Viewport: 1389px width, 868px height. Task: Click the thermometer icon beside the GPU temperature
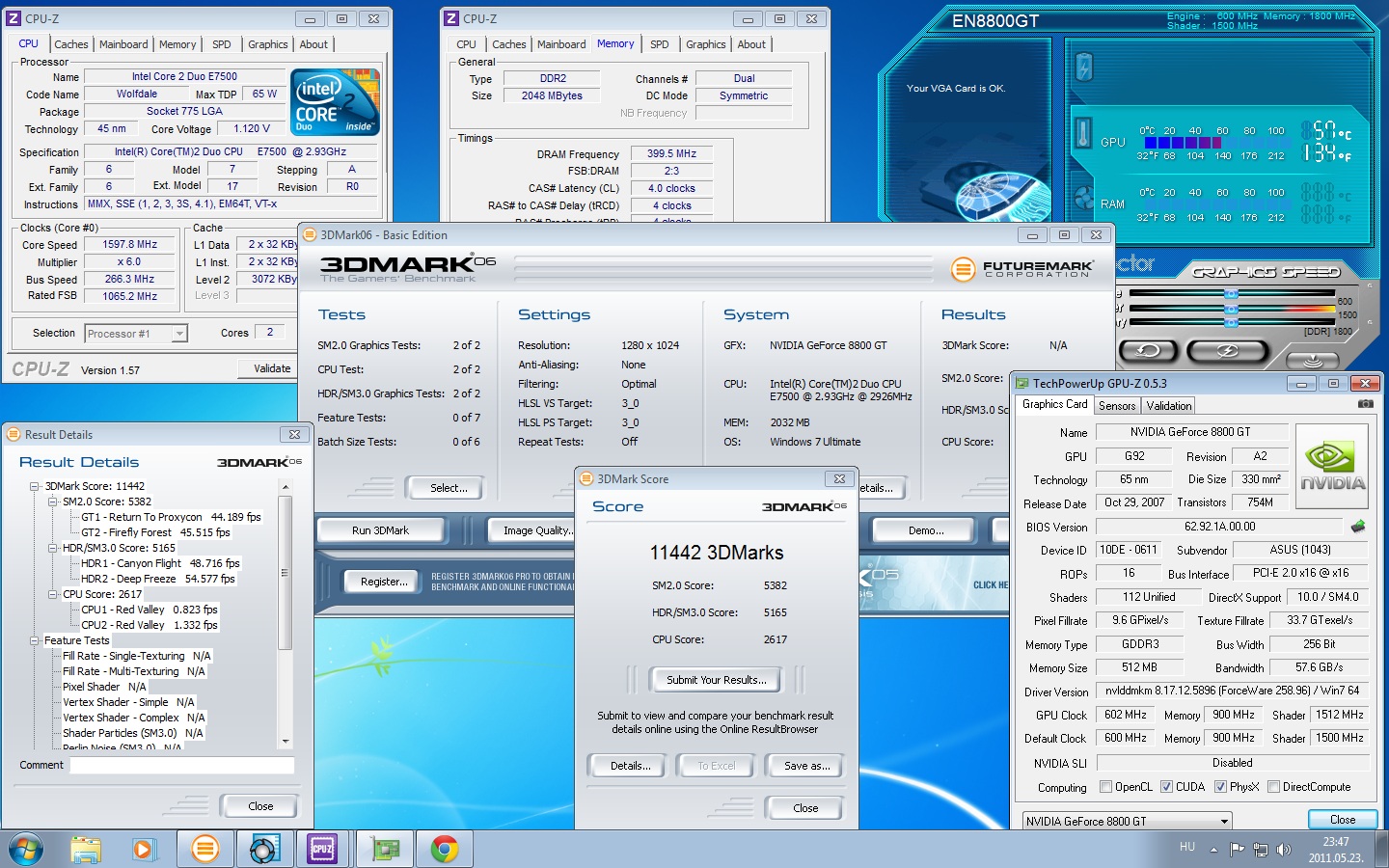(1083, 133)
